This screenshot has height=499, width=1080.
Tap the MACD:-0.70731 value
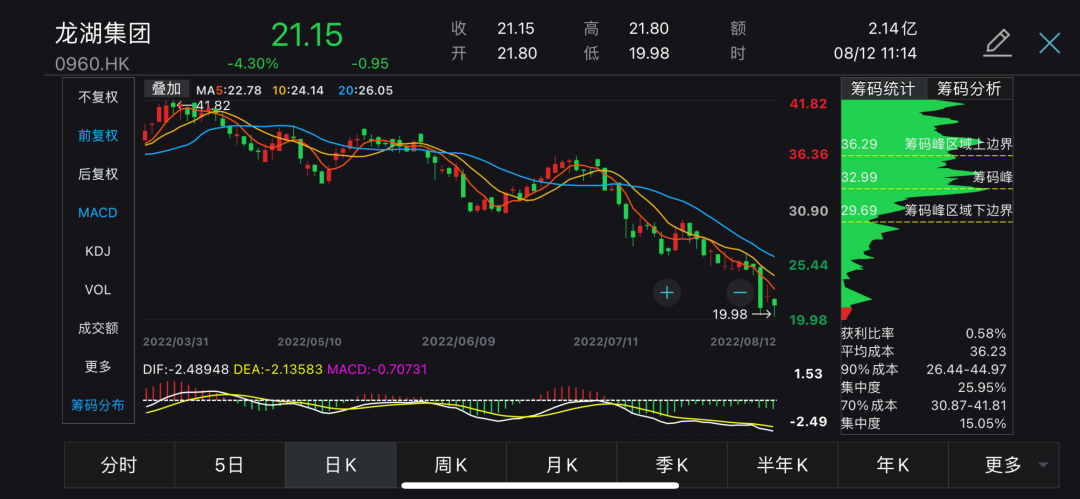377,369
